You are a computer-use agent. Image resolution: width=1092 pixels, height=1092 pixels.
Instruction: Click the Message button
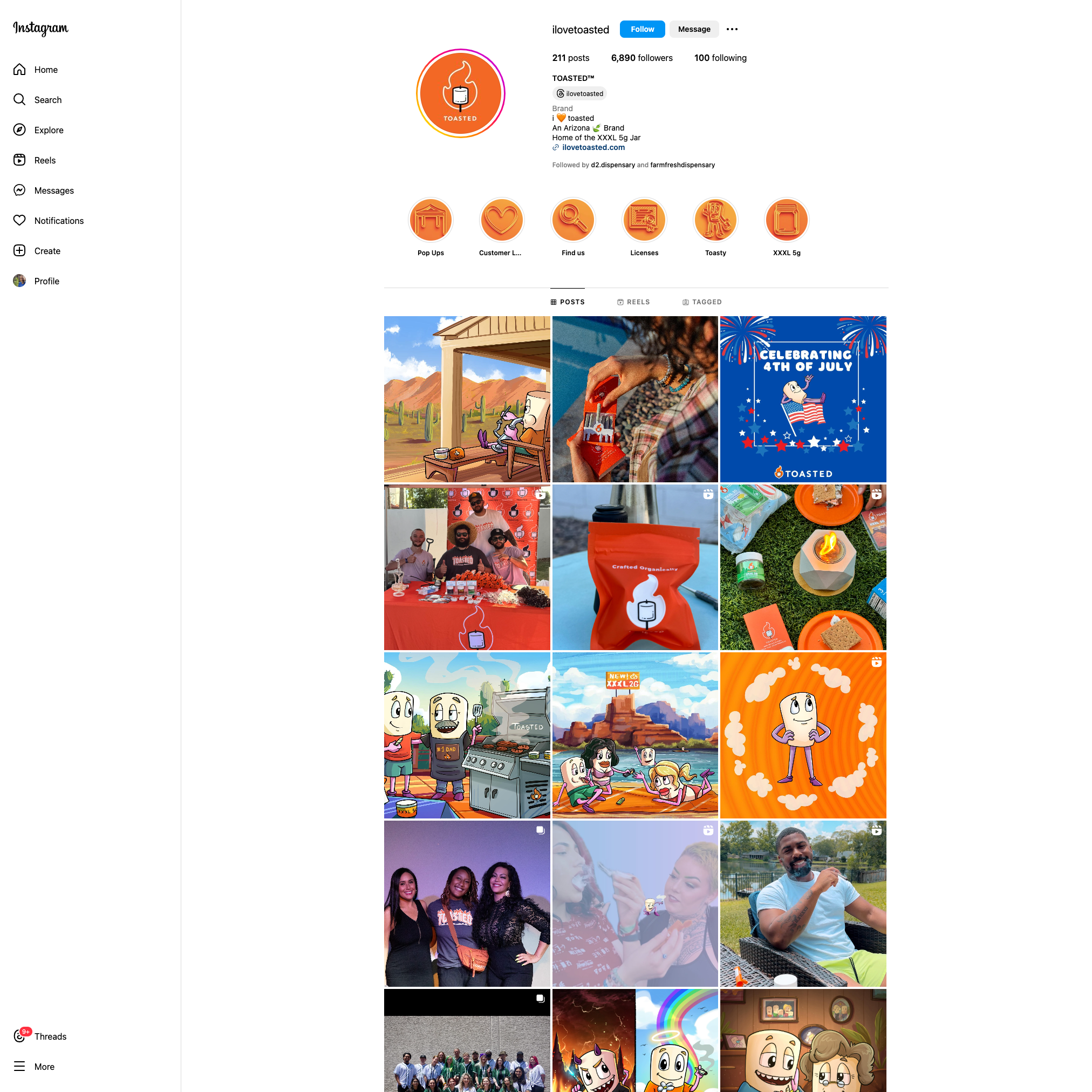click(694, 29)
